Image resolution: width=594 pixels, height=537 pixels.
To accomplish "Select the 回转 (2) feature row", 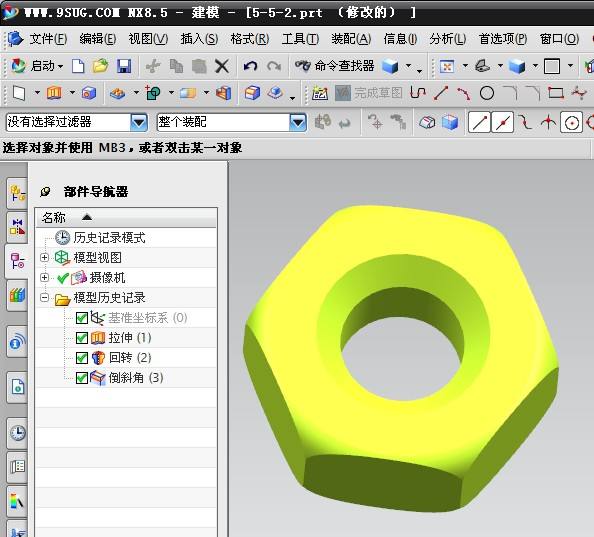I will coord(126,358).
